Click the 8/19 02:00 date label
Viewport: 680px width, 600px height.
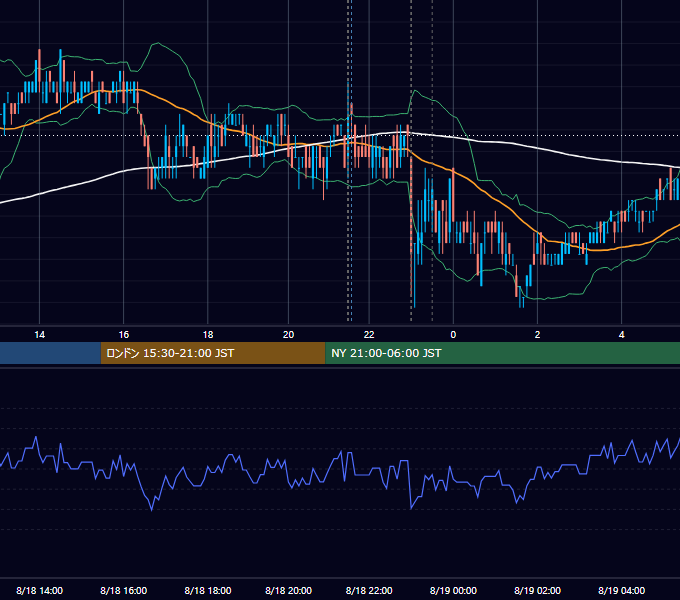click(x=537, y=590)
